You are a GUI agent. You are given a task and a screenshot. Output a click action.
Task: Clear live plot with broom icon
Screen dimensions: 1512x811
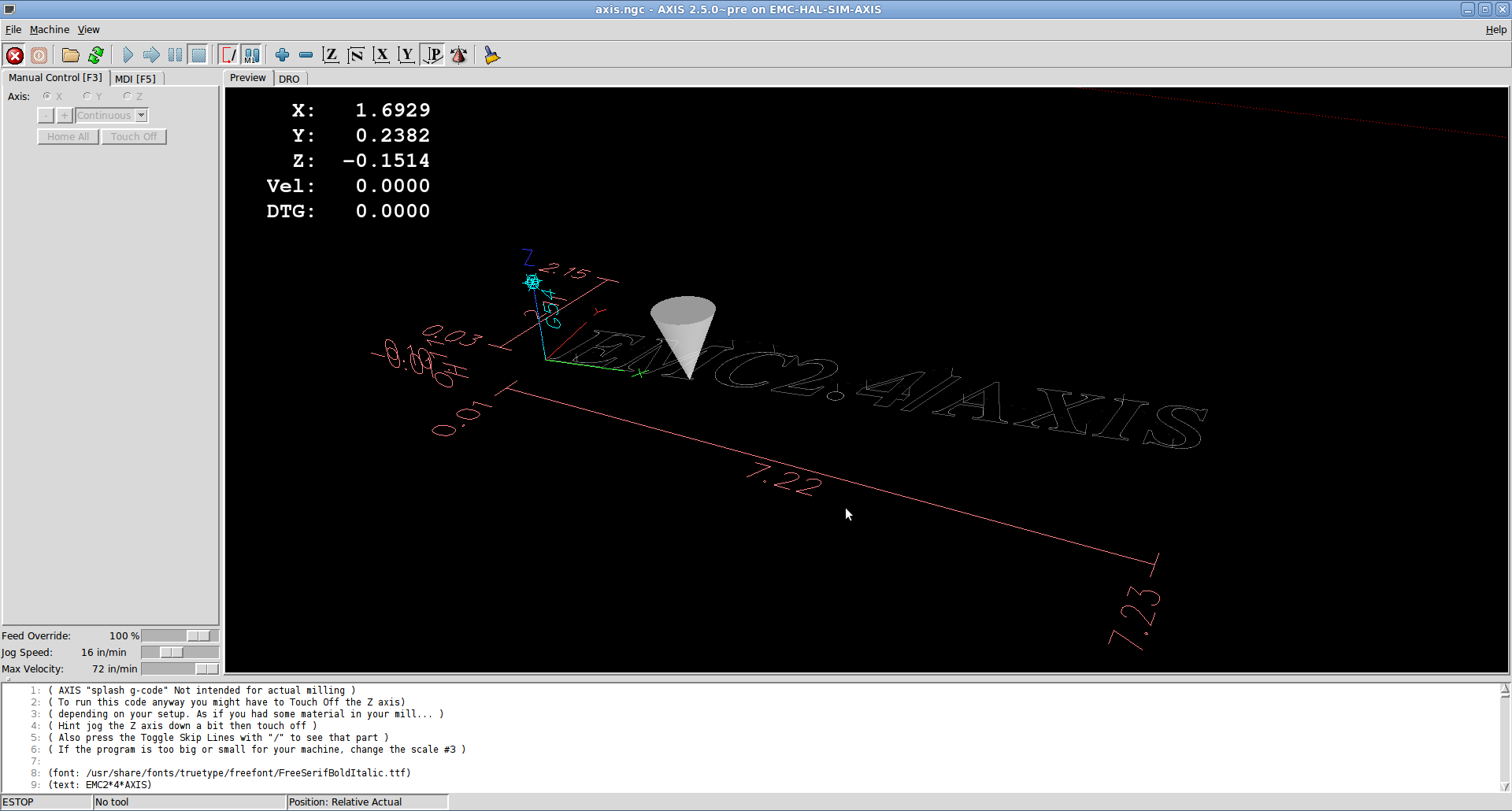[491, 55]
